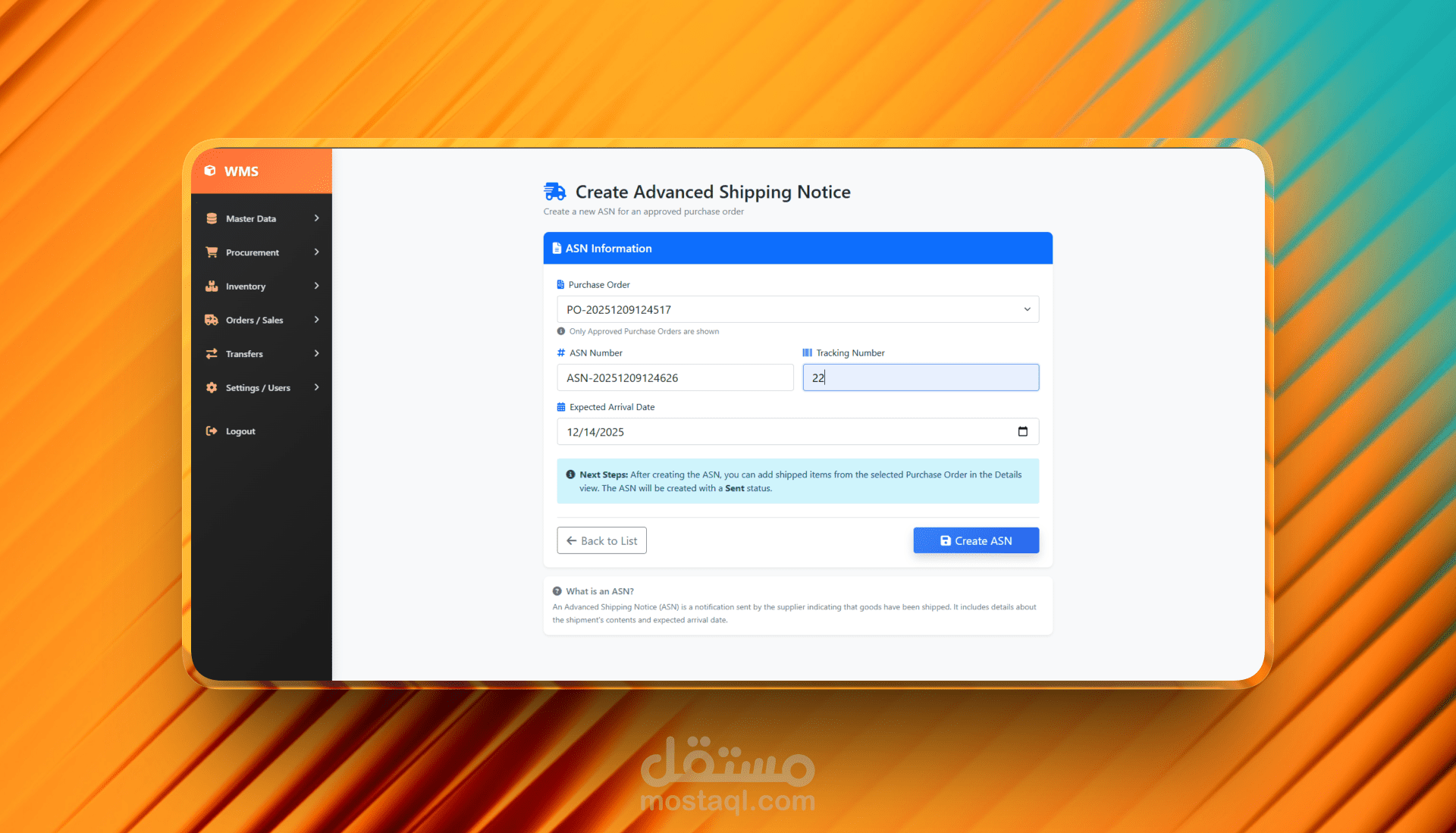Click the Logout exit icon
Screen dimensions: 1456x833
click(x=212, y=431)
